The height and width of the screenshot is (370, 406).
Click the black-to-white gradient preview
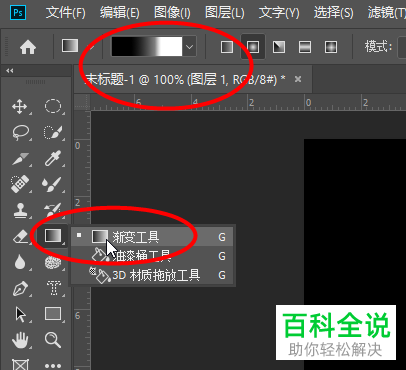point(147,46)
